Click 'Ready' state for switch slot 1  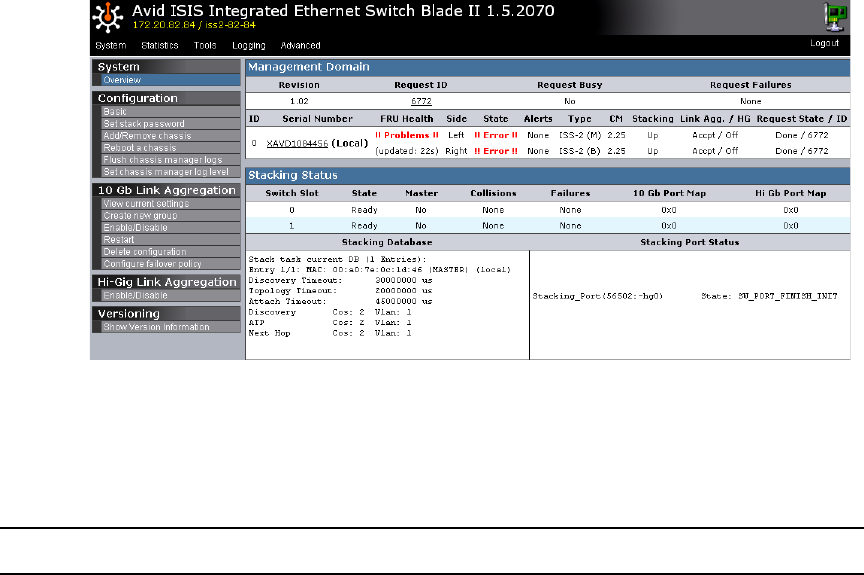pyautogui.click(x=364, y=226)
